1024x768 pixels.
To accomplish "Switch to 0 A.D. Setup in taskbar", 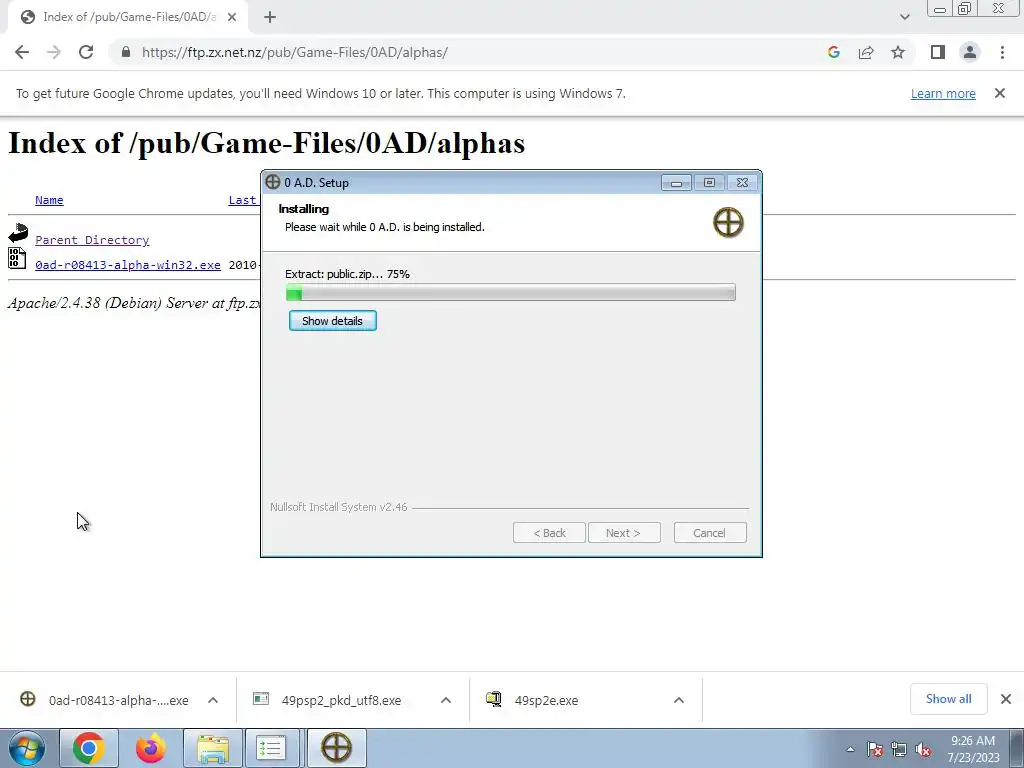I will (336, 748).
